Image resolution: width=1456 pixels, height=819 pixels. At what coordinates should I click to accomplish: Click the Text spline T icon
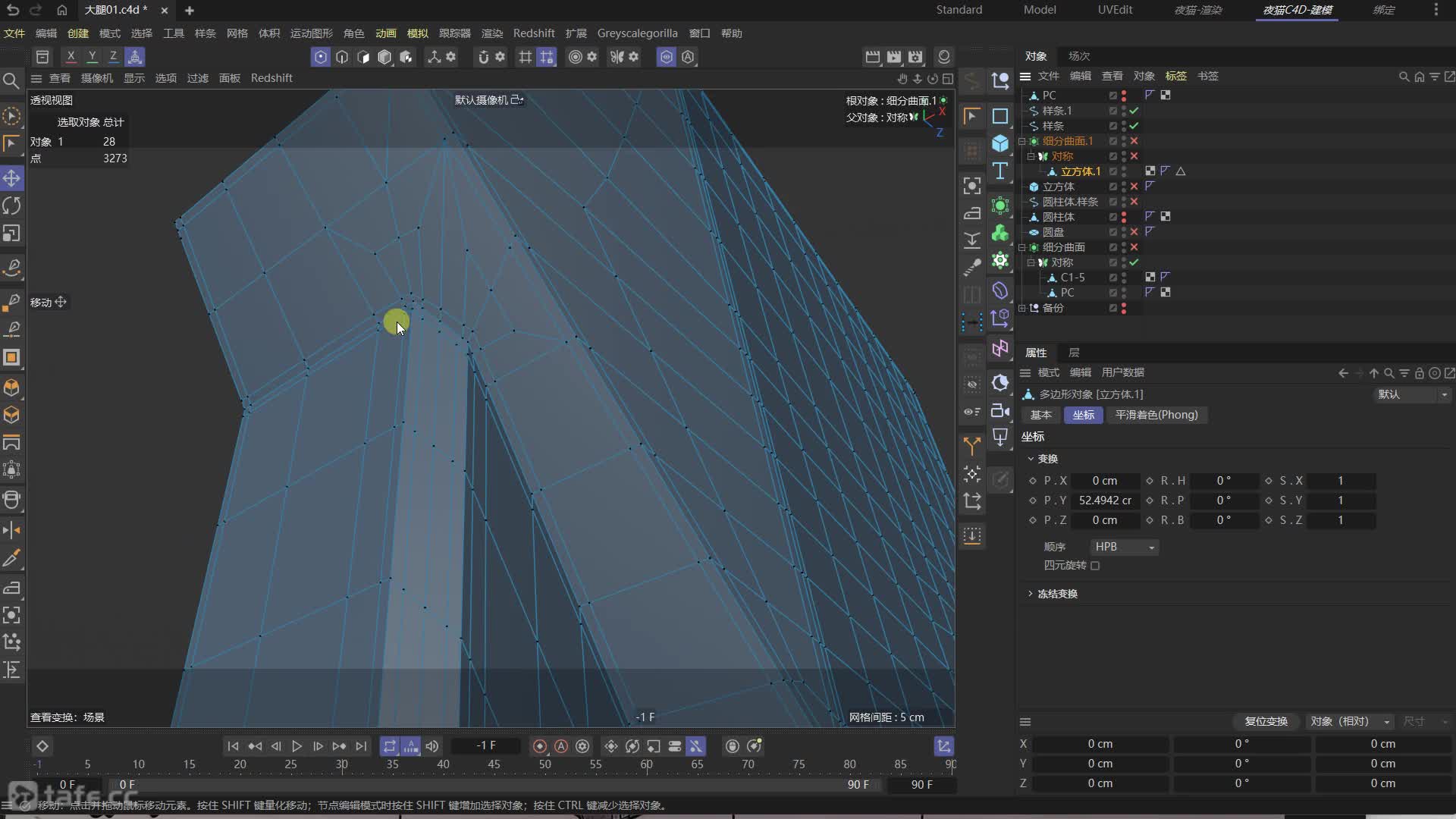1000,171
